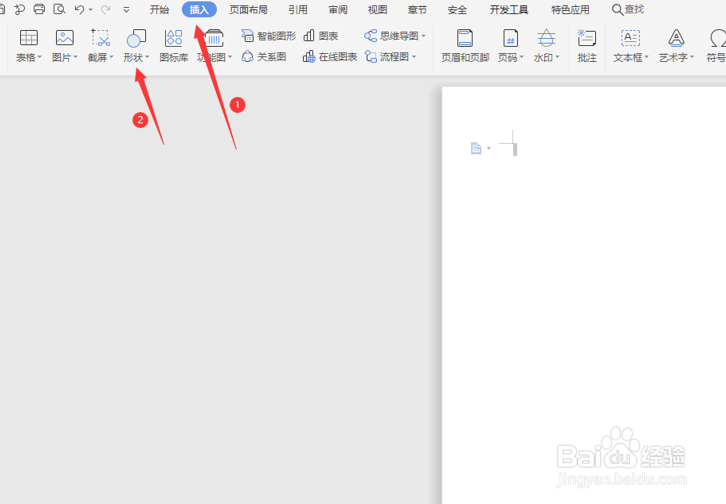Screen dimensions: 726x504
Task: Click the Print Preview icon
Action: [x=59, y=9]
